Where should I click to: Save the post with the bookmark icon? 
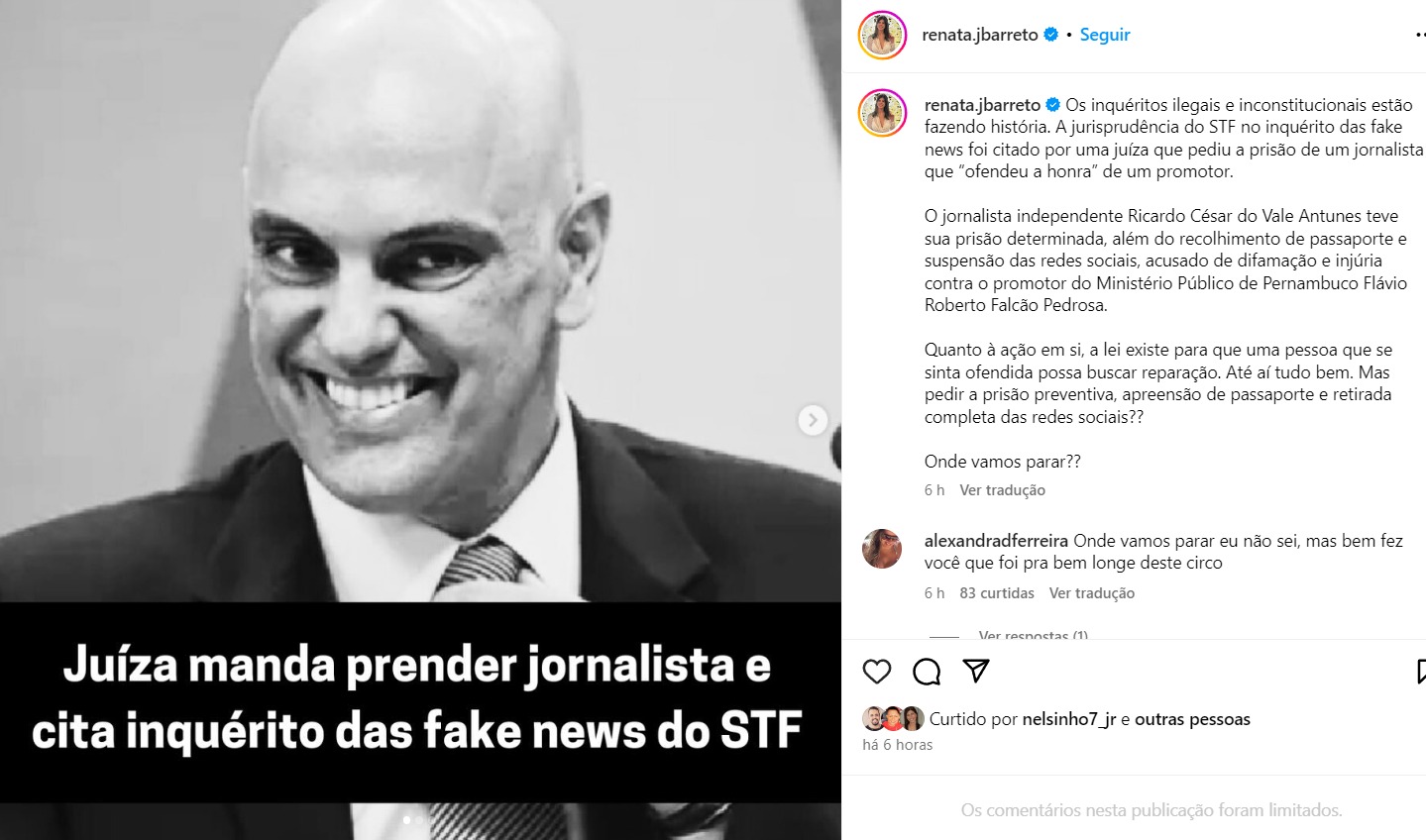pyautogui.click(x=1421, y=672)
